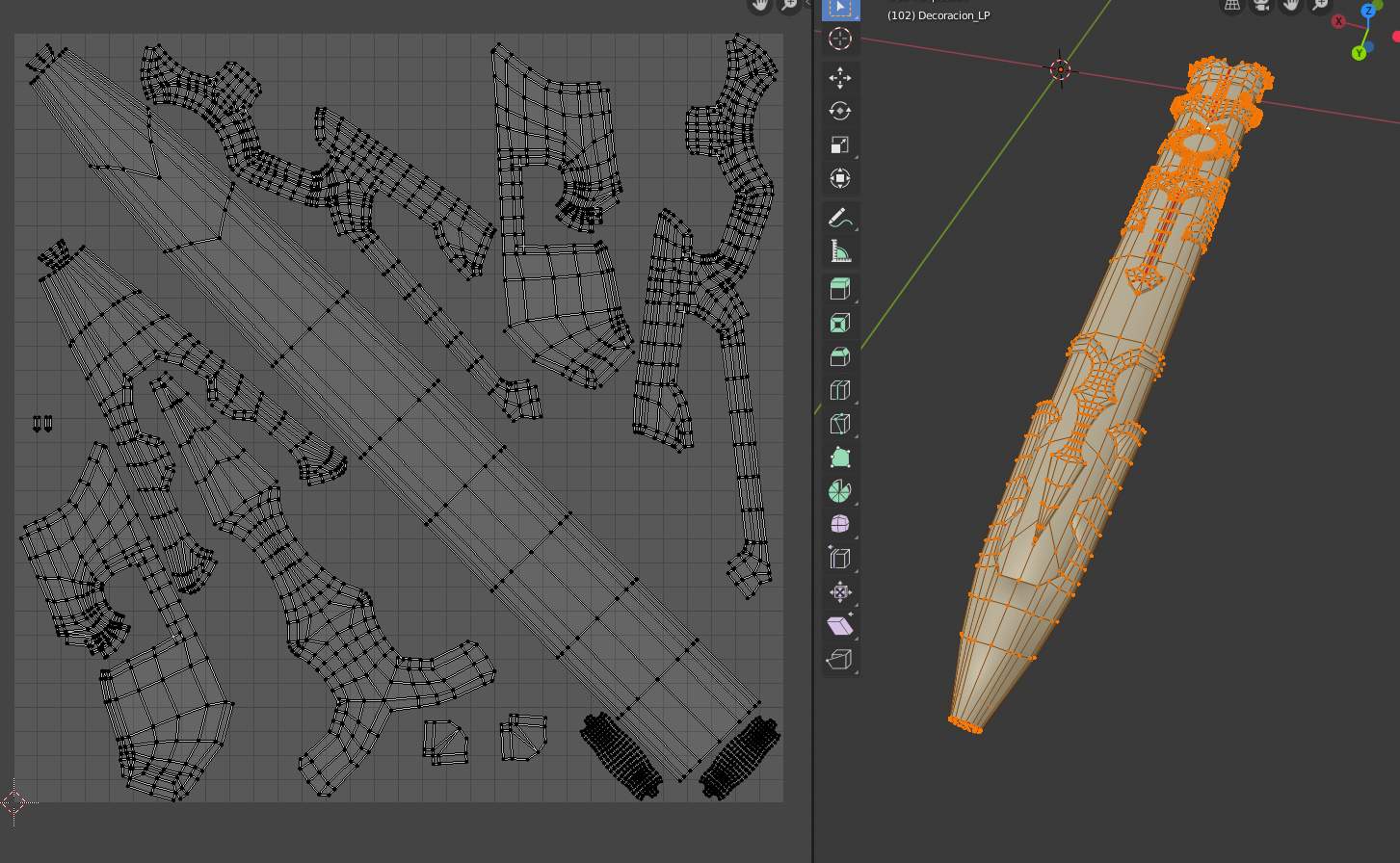Image resolution: width=1400 pixels, height=863 pixels.
Task: Pick the Knife tool
Action: (x=840, y=424)
